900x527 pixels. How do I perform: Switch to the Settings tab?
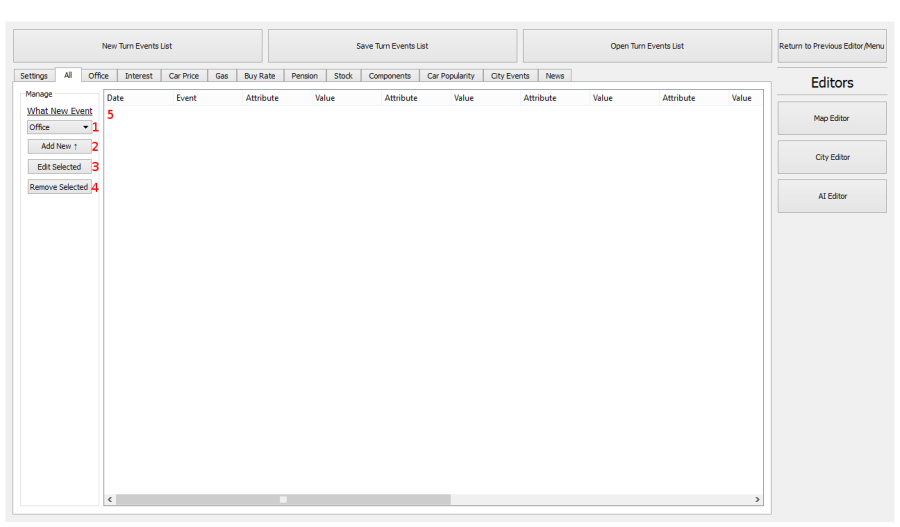34,76
